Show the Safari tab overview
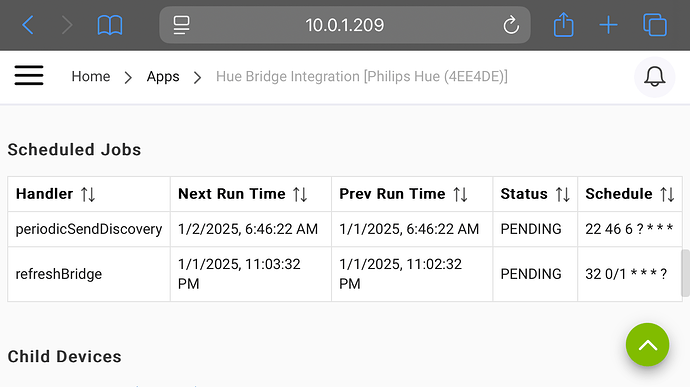The image size is (690, 387). (x=655, y=25)
